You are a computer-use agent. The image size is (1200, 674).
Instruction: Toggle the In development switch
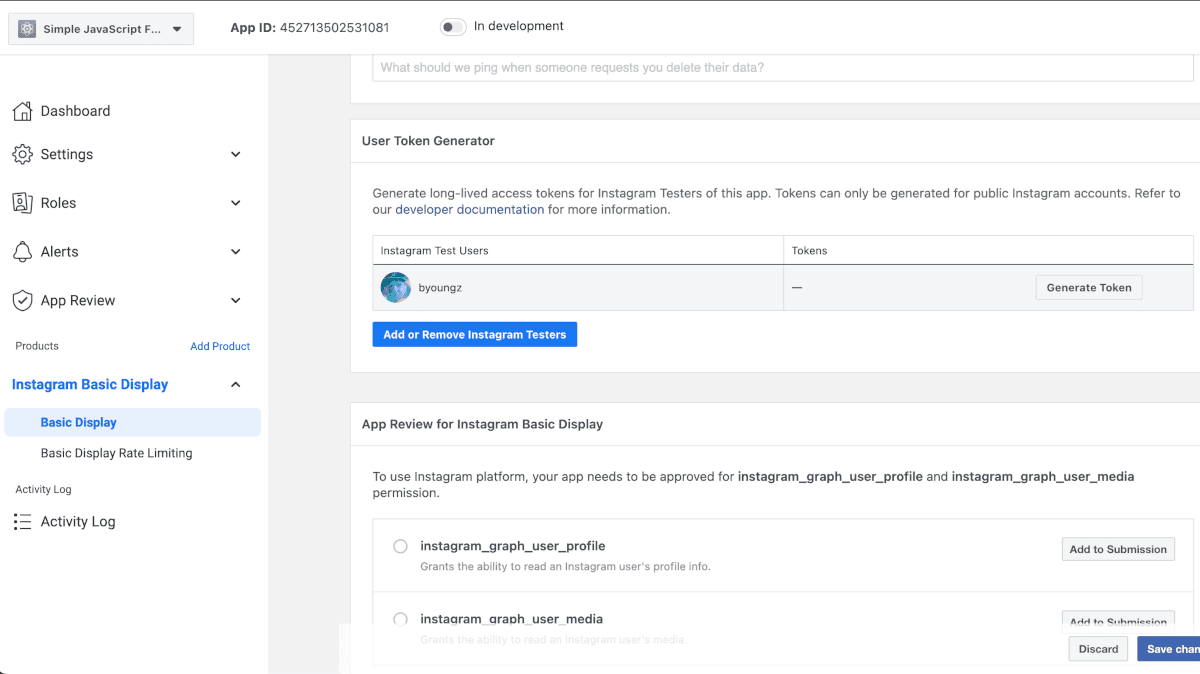(453, 27)
